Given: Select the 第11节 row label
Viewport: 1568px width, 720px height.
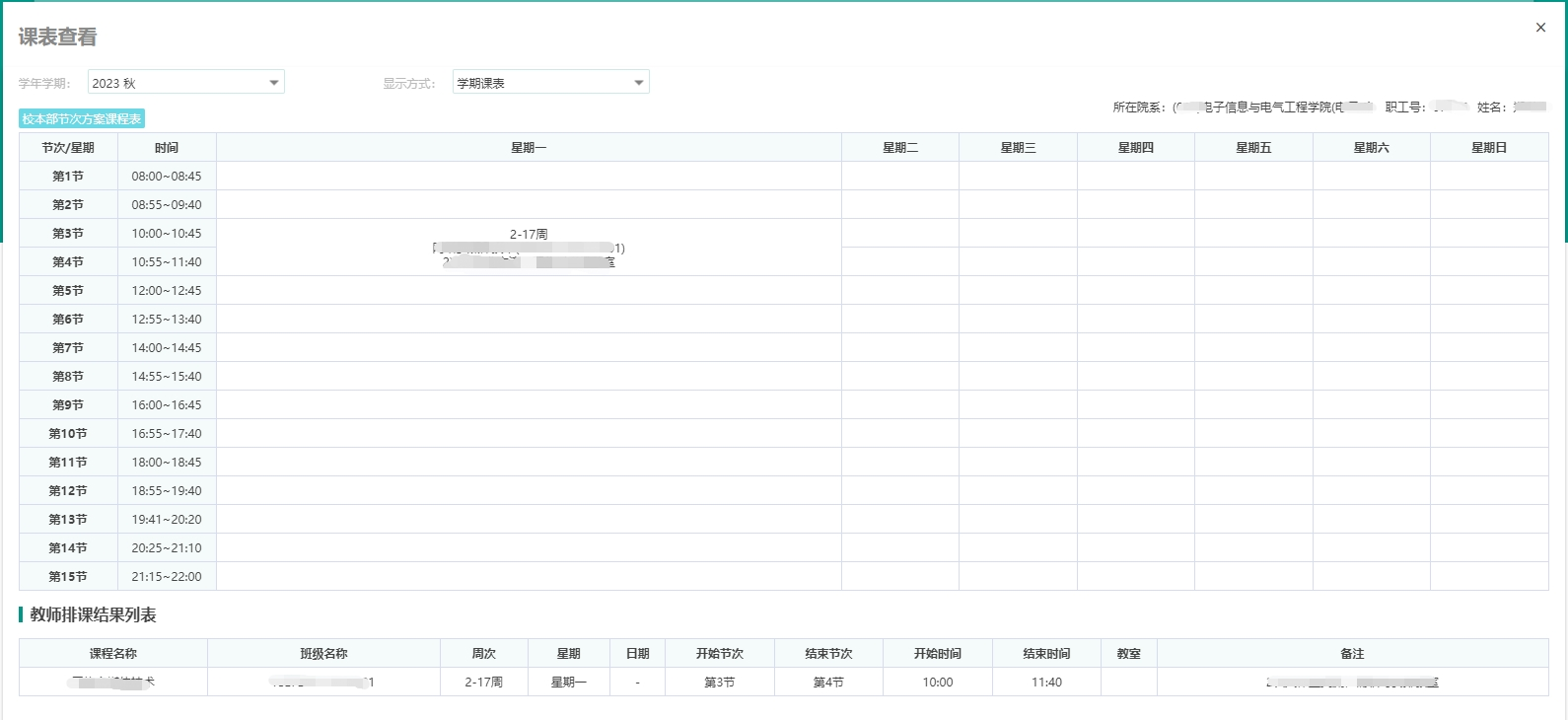Looking at the screenshot, I should coord(68,462).
